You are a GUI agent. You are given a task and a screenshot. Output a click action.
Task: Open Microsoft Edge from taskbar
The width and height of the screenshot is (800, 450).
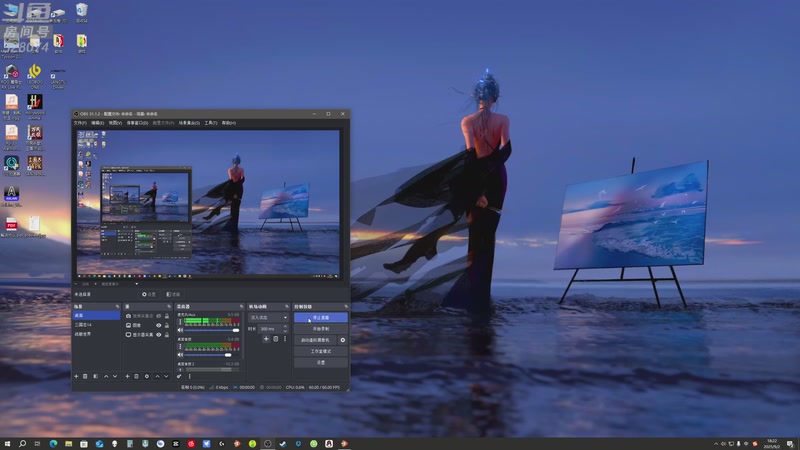tap(53, 444)
